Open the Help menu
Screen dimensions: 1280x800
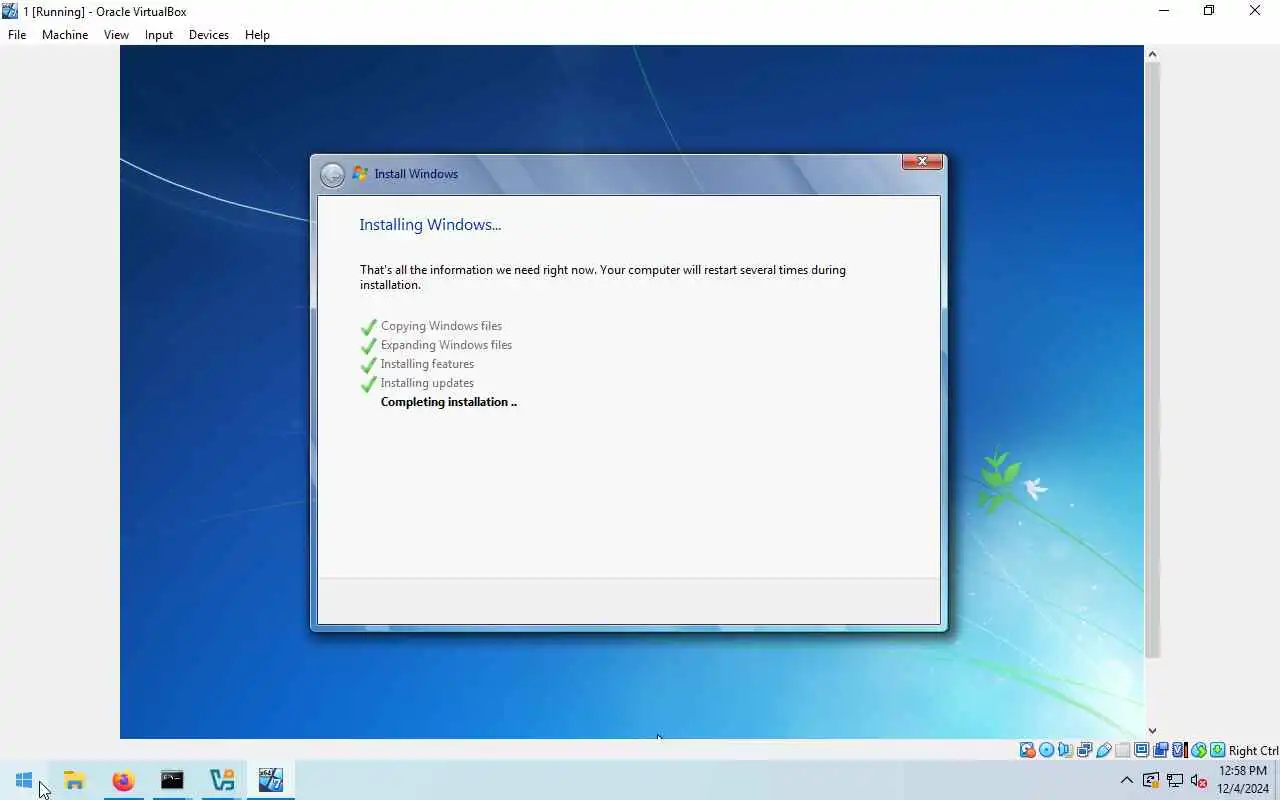(x=257, y=34)
